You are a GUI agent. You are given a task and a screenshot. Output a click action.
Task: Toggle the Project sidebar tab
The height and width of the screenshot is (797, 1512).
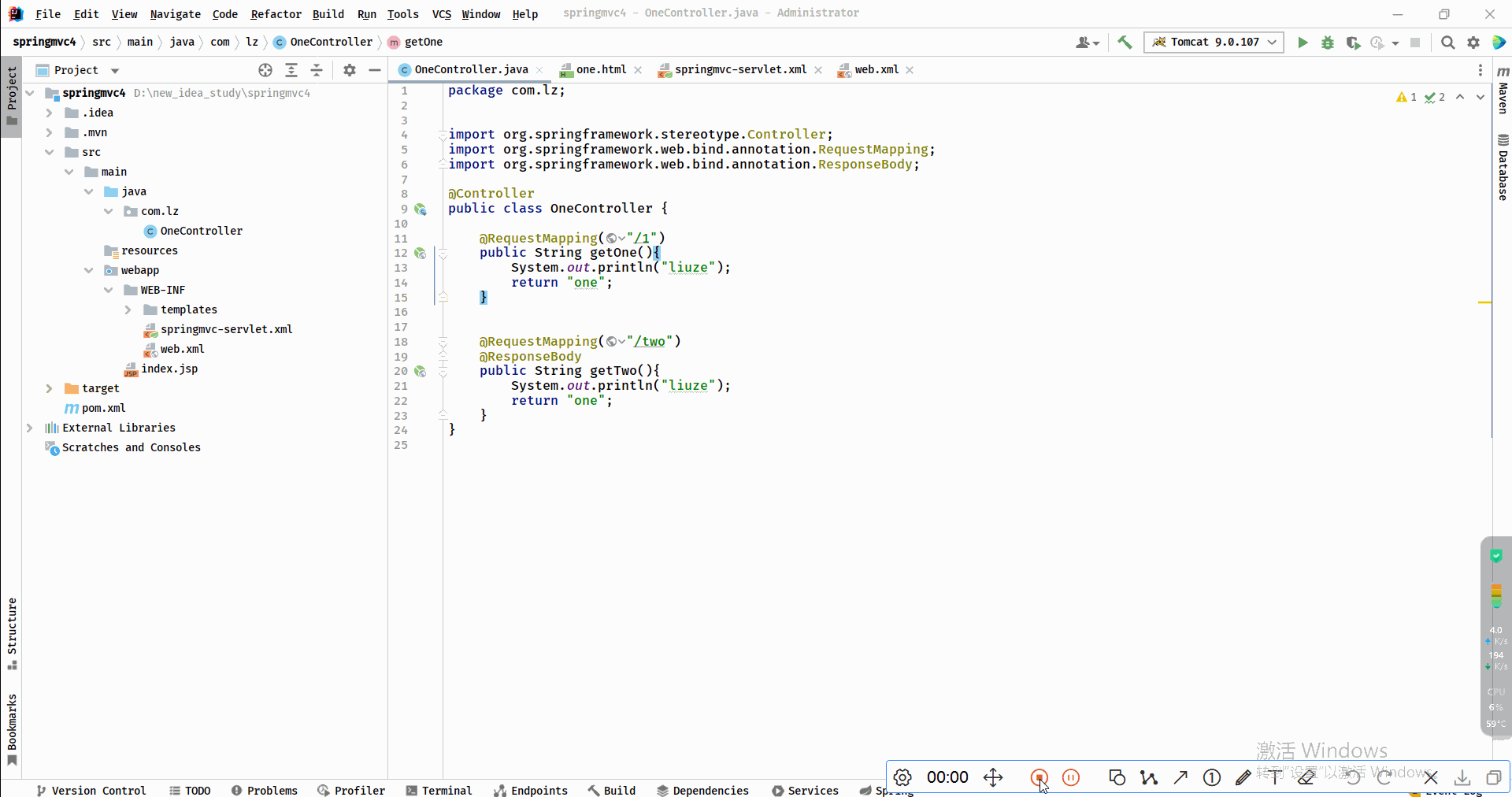coord(11,96)
